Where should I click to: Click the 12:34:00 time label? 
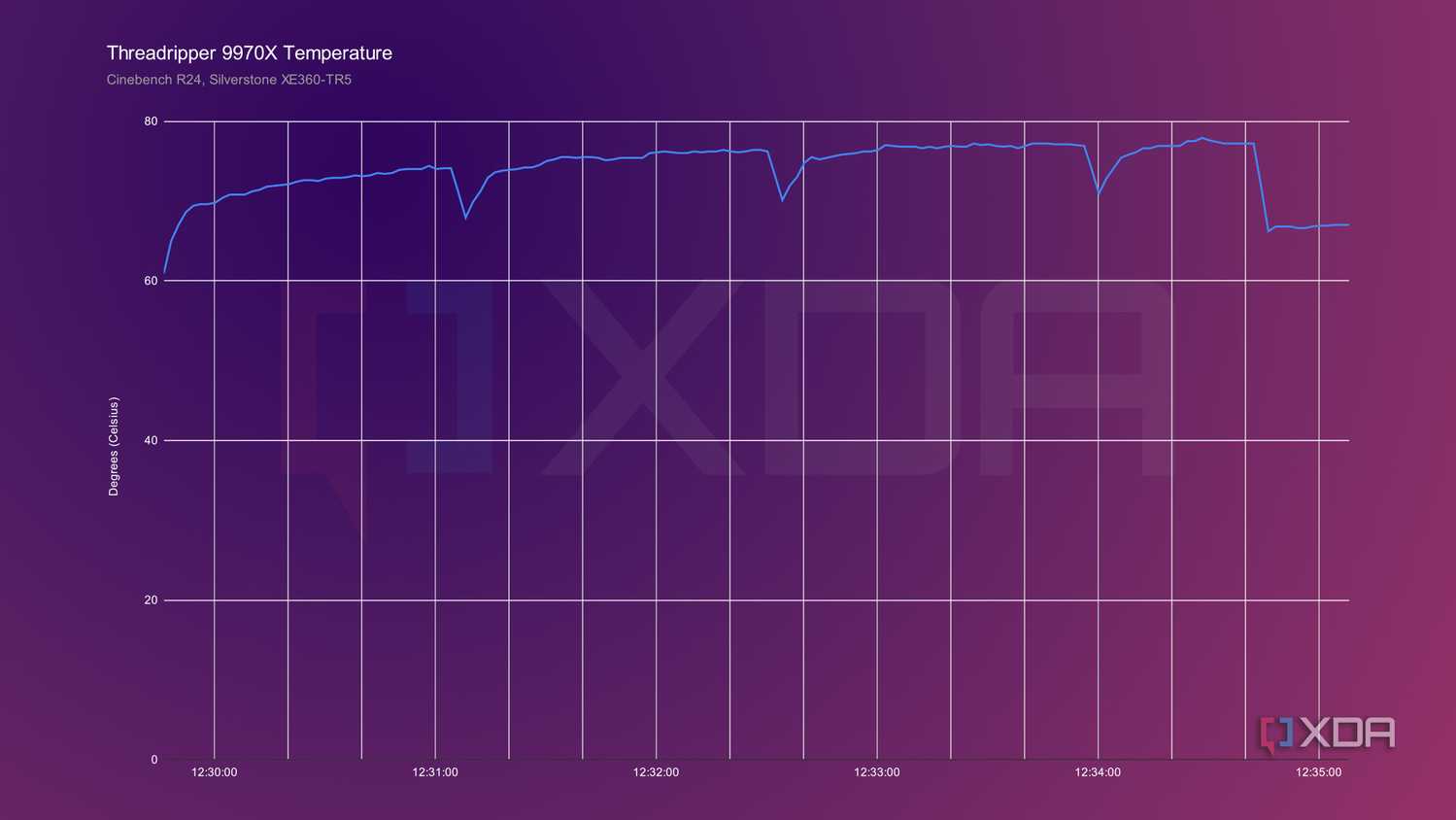(1098, 772)
